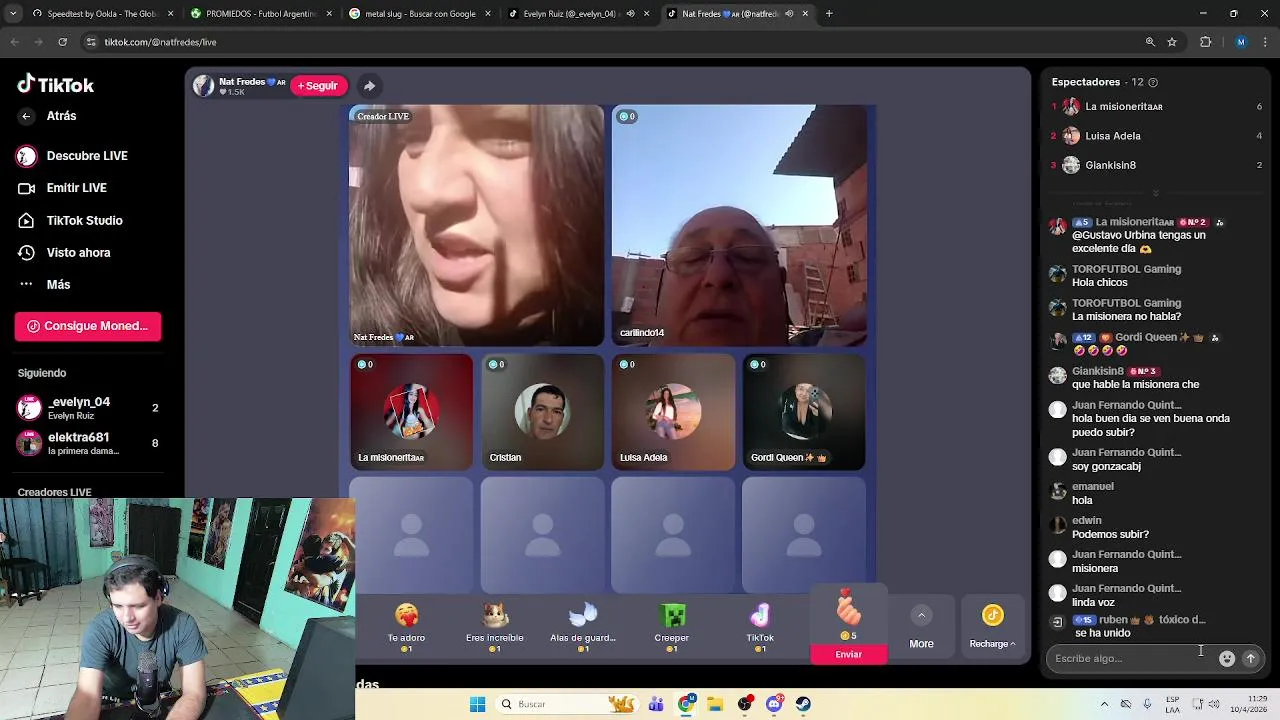The width and height of the screenshot is (1280, 720).
Task: Bookmark this page with the star
Action: tap(1172, 42)
